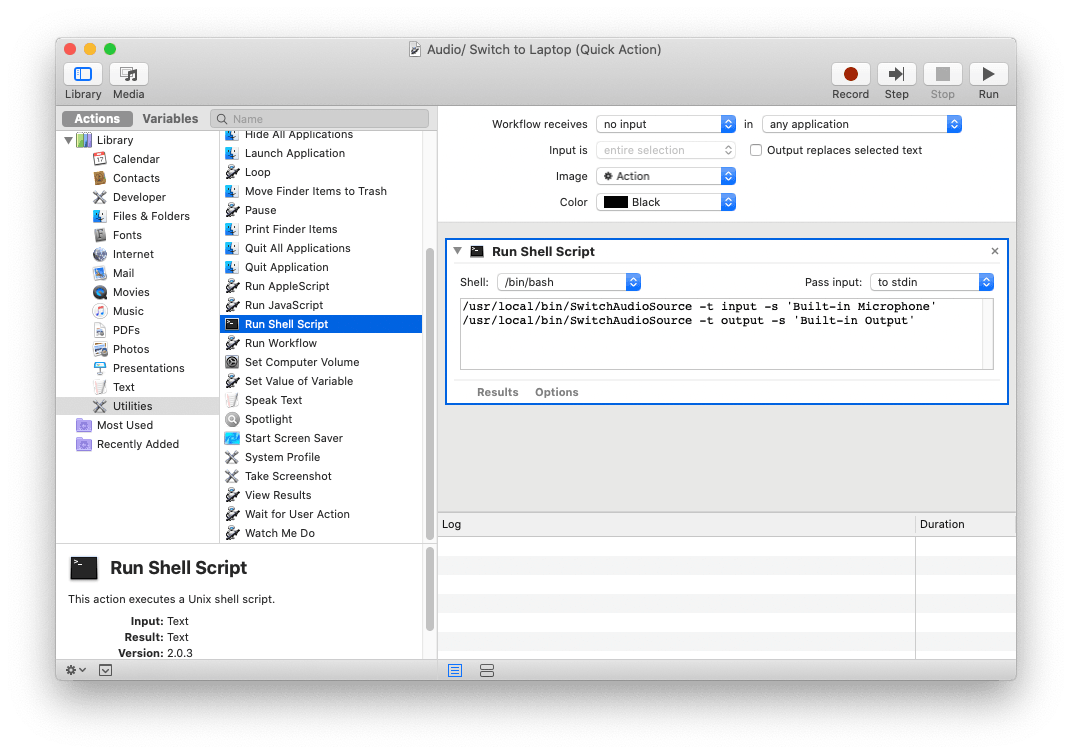Show the action Results
The width and height of the screenshot is (1072, 754).
(x=498, y=392)
